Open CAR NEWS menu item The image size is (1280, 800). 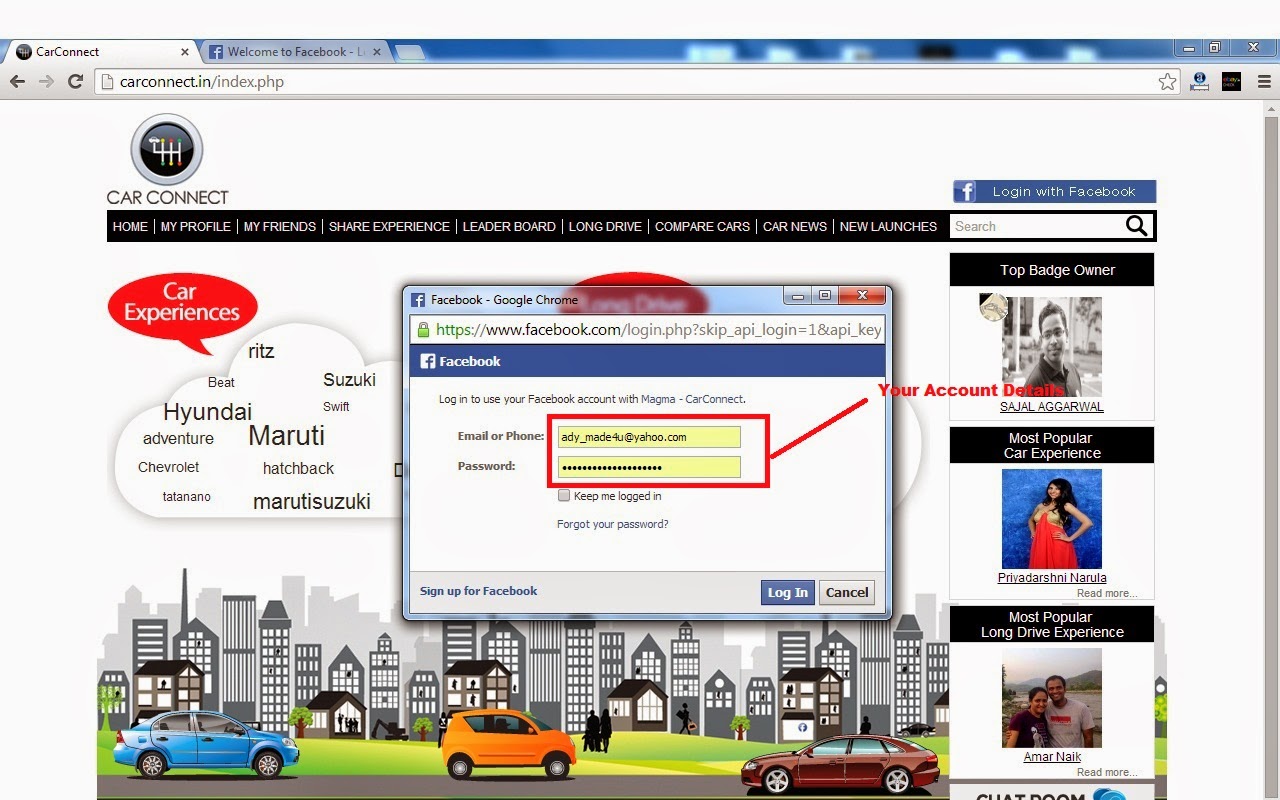(x=795, y=227)
